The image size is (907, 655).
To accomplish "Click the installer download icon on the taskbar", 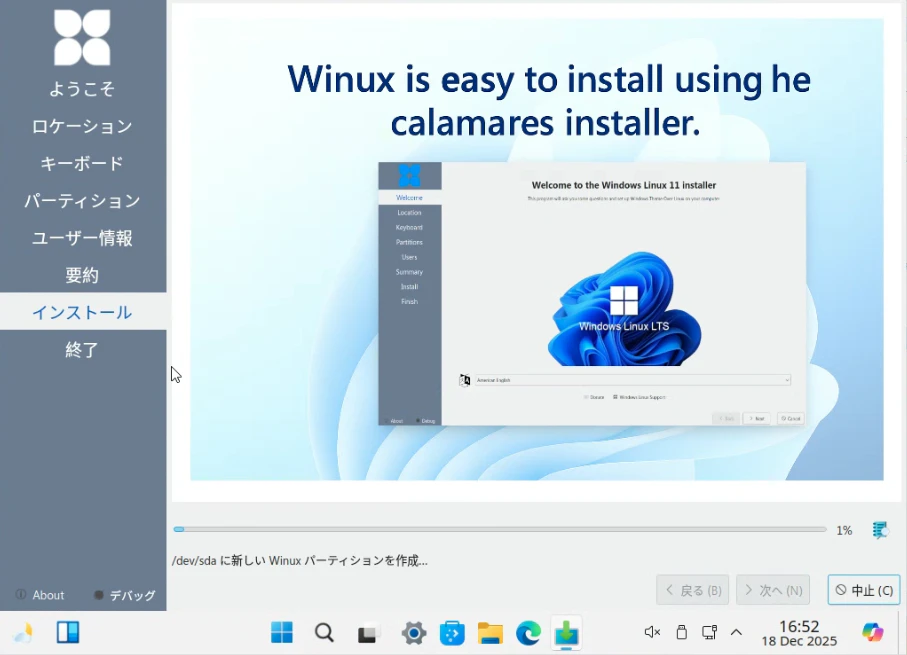I will click(566, 632).
